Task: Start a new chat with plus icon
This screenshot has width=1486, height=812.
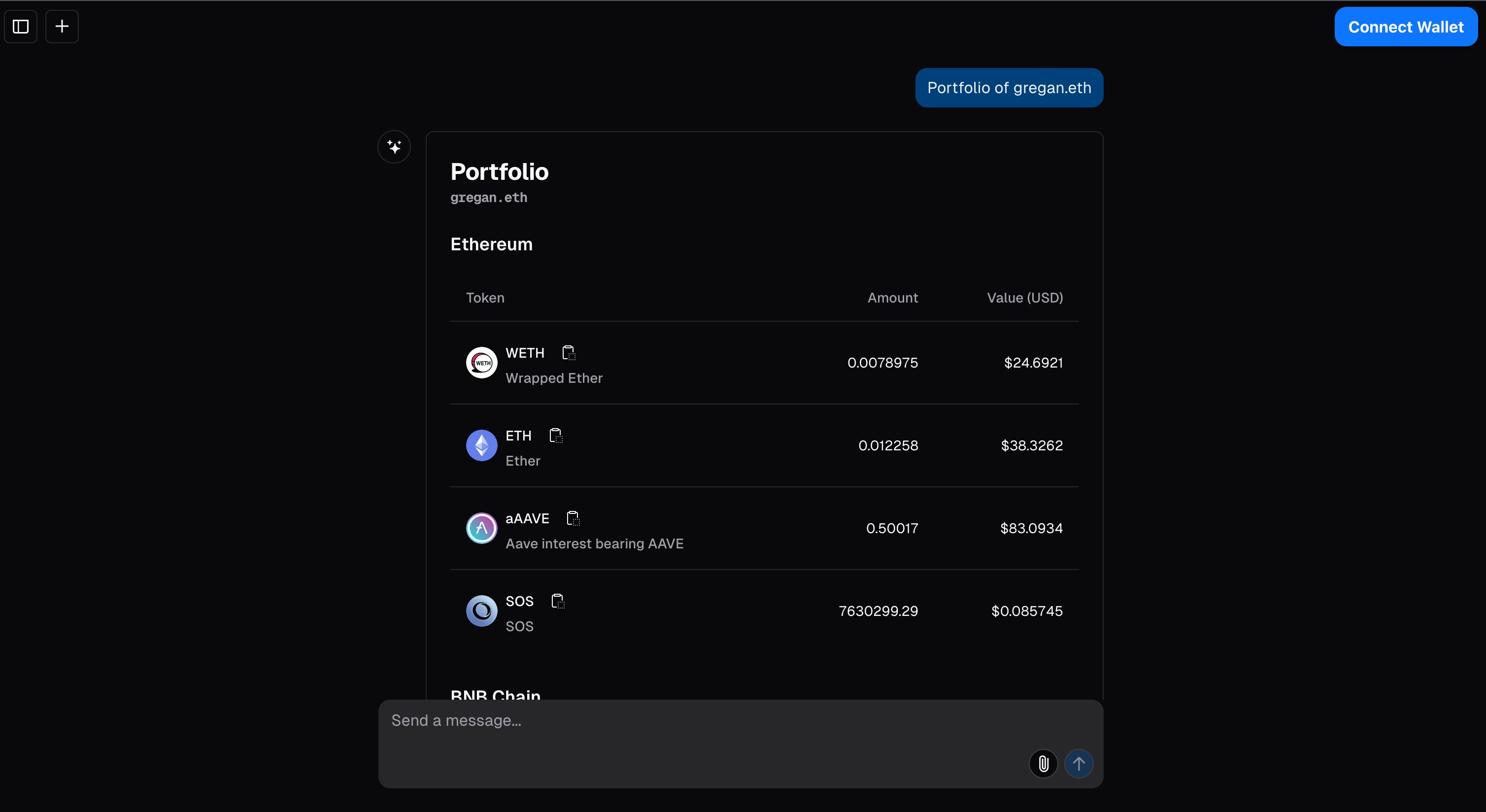Action: [x=62, y=27]
